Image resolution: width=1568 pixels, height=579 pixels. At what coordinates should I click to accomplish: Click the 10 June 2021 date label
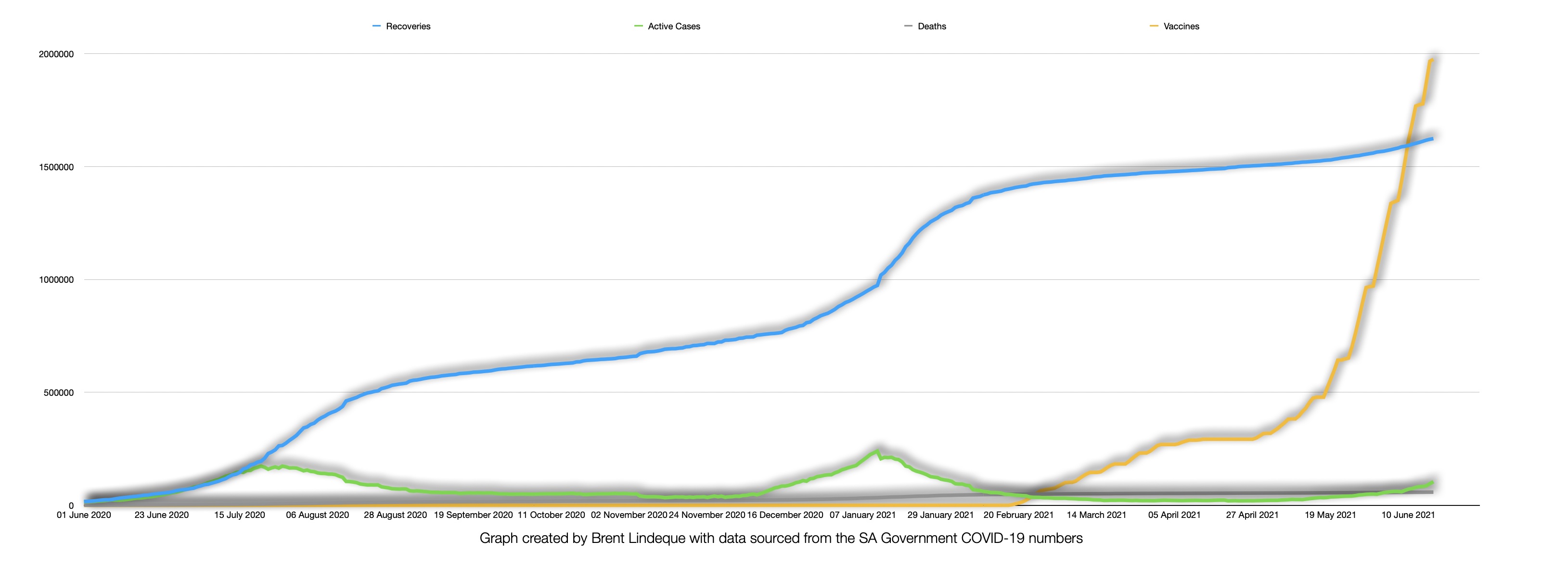click(x=1408, y=515)
